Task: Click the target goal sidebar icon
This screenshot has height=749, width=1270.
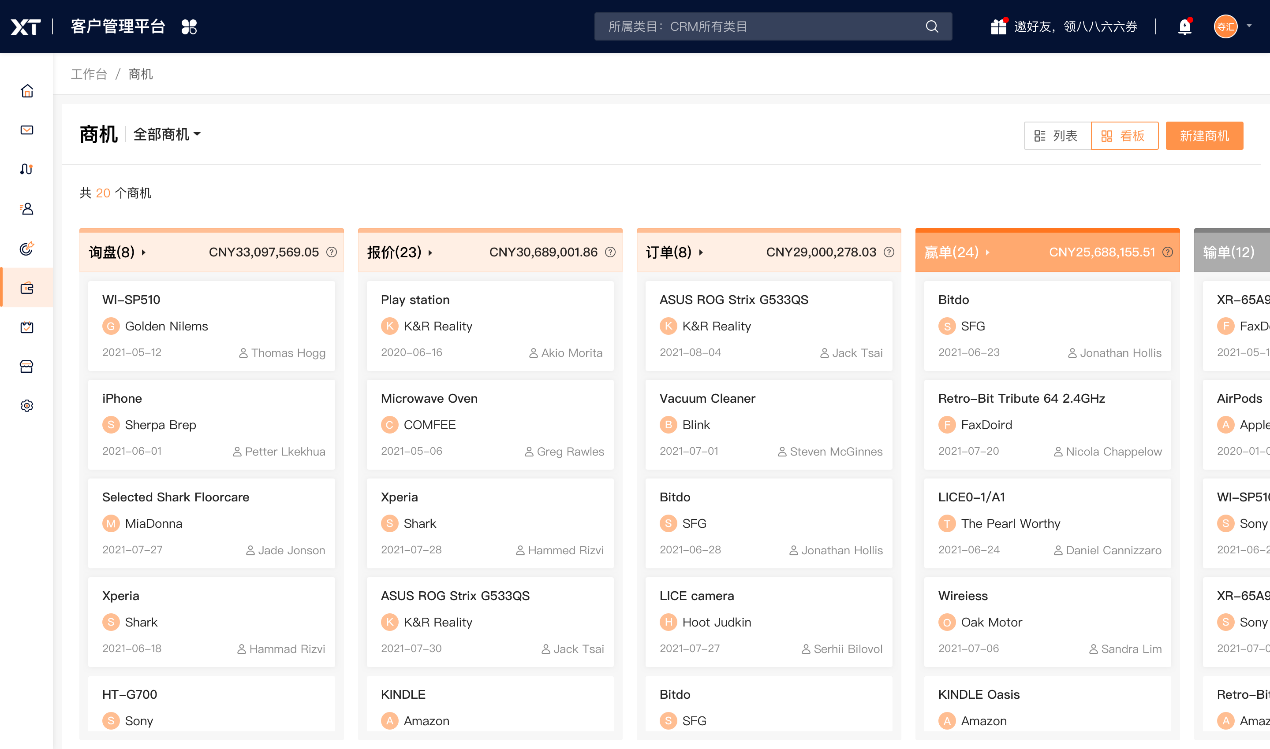Action: point(27,249)
